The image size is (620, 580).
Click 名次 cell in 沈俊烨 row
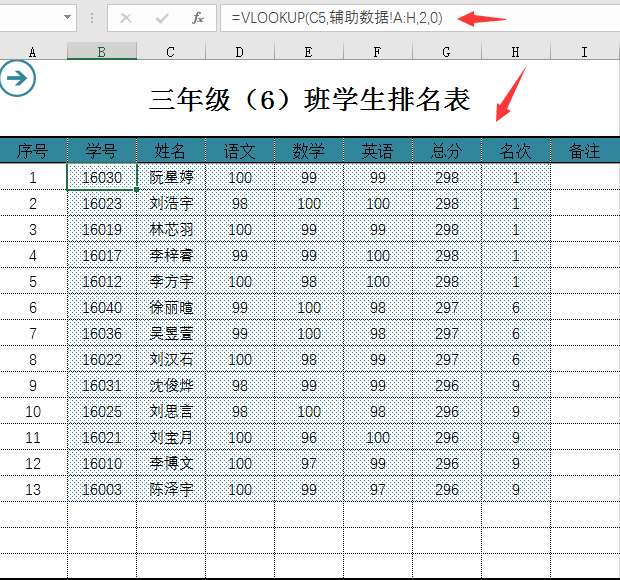point(516,385)
